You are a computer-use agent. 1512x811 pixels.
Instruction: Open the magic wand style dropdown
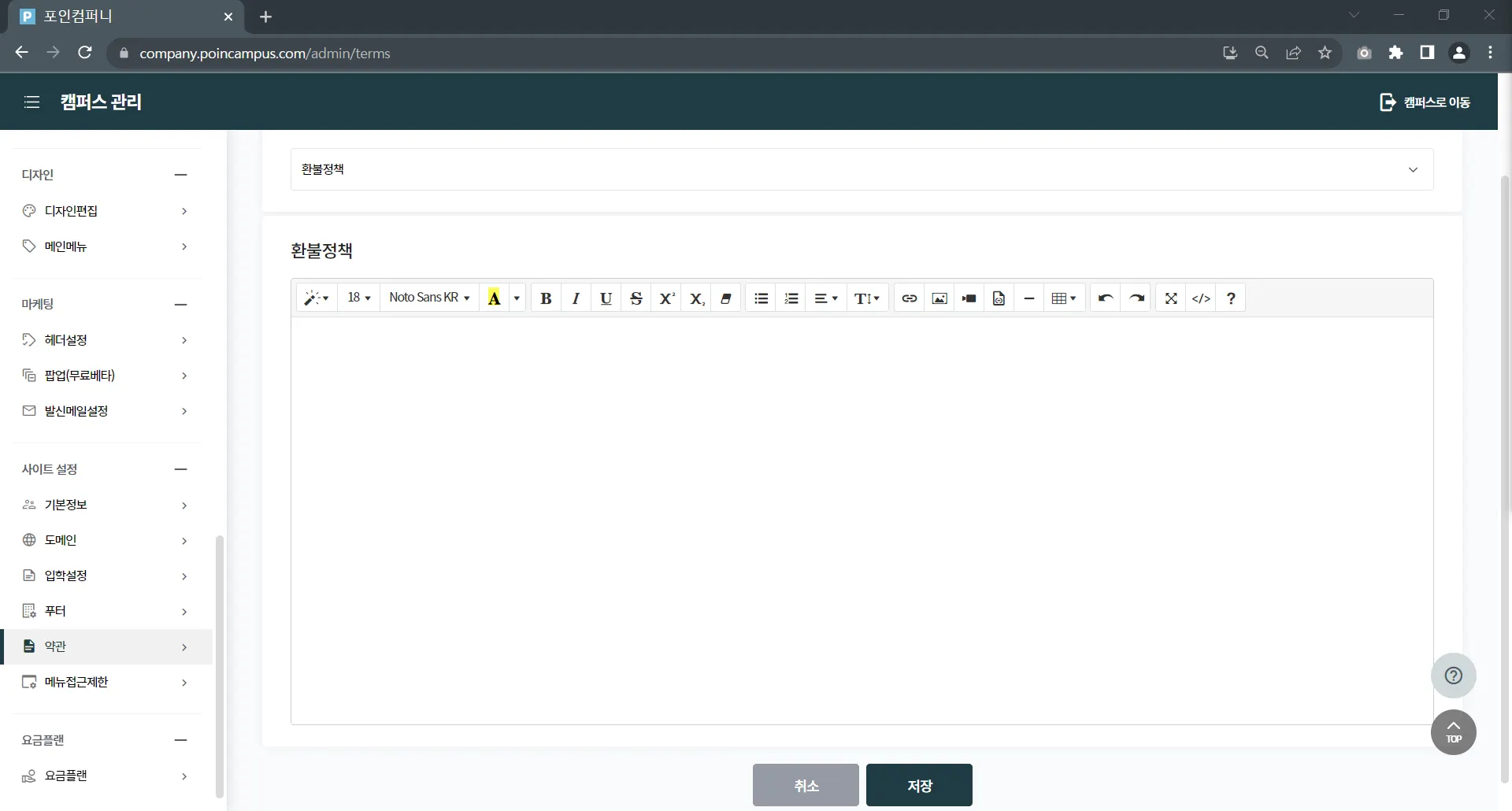click(x=317, y=298)
